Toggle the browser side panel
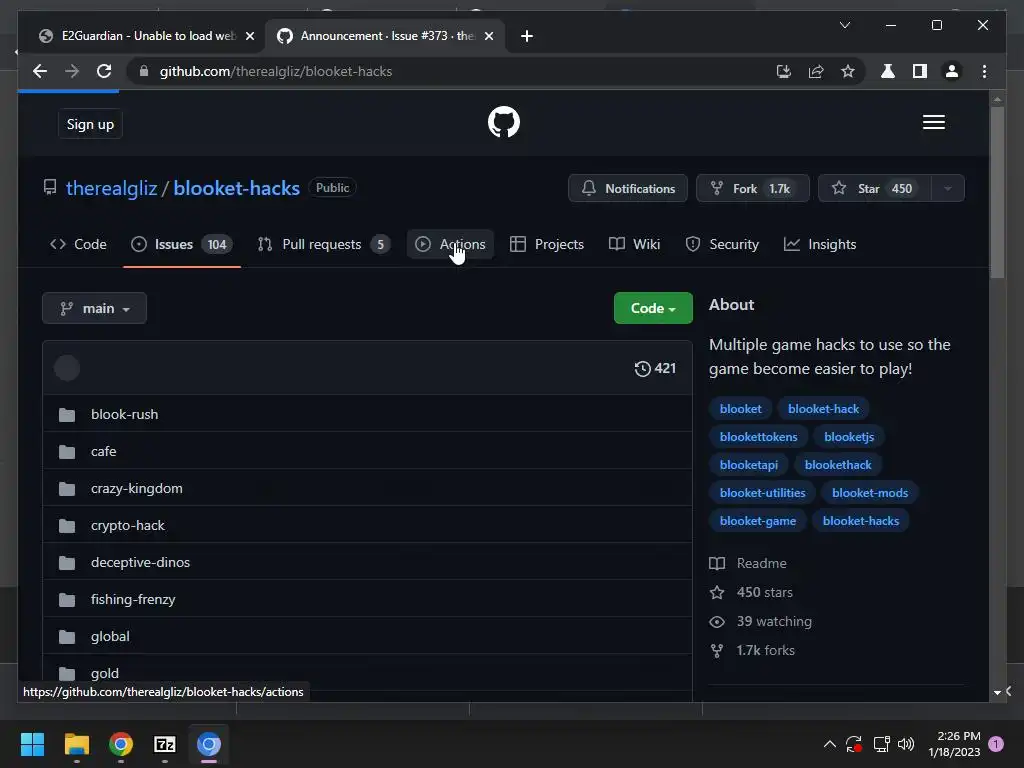The image size is (1024, 768). pyautogui.click(x=920, y=71)
